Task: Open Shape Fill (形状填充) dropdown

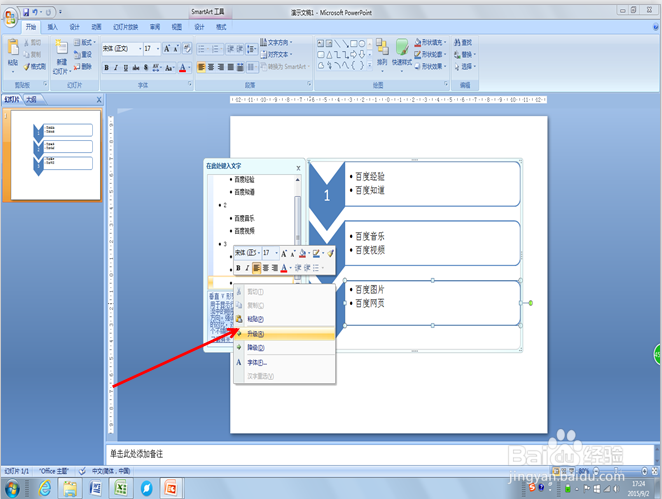Action: [x=430, y=42]
